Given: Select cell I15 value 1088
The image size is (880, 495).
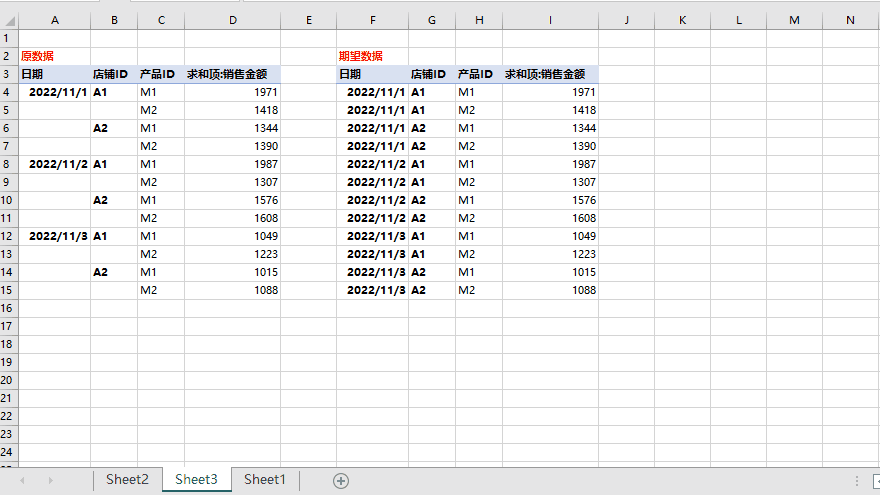Looking at the screenshot, I should click(x=551, y=290).
